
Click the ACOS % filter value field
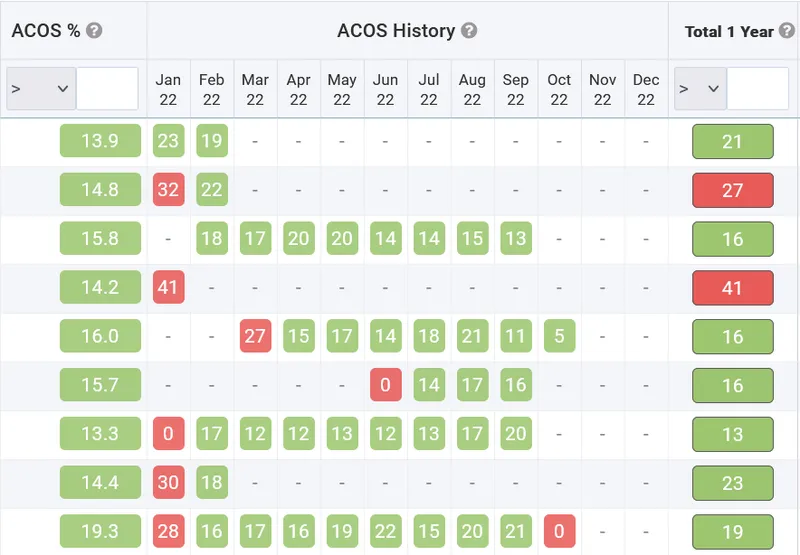[x=107, y=89]
